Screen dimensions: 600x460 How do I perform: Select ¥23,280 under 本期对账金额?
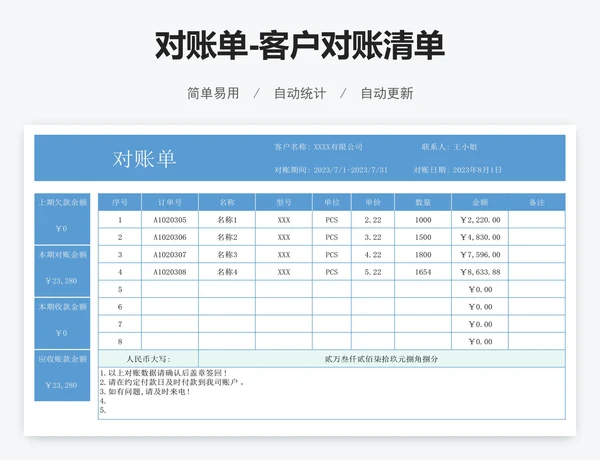coord(61,281)
